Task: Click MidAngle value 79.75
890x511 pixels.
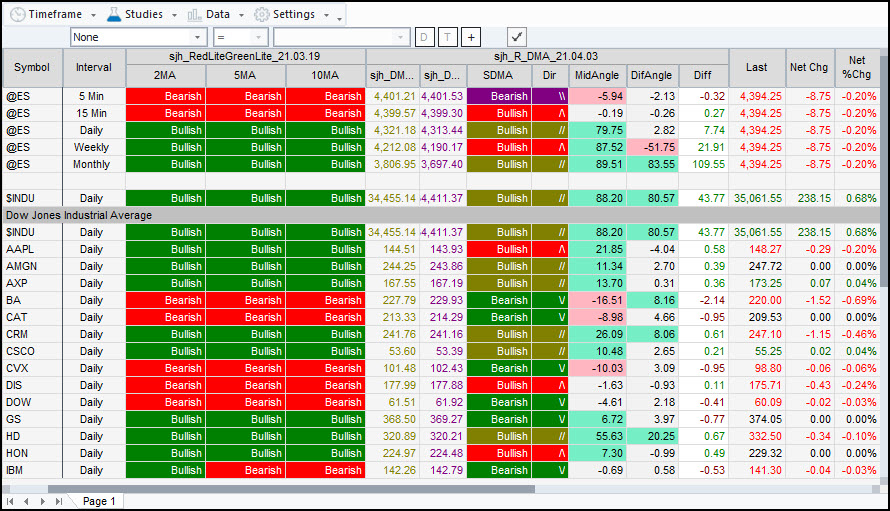Action: pos(597,130)
